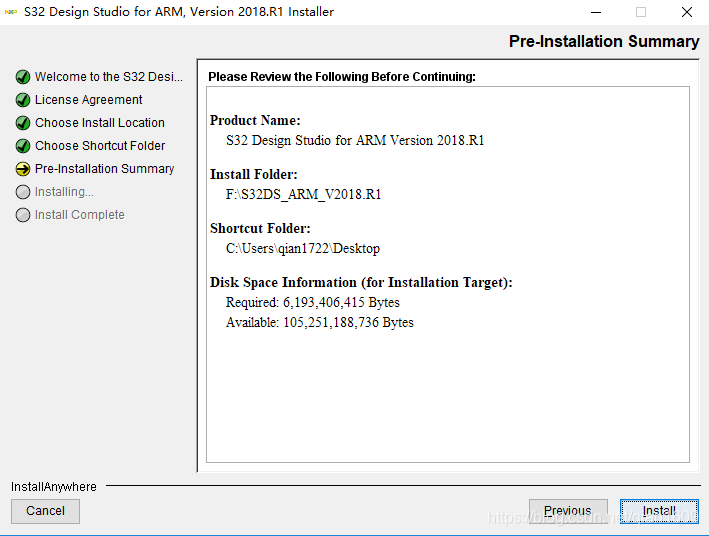Minimize the installer window

594,12
